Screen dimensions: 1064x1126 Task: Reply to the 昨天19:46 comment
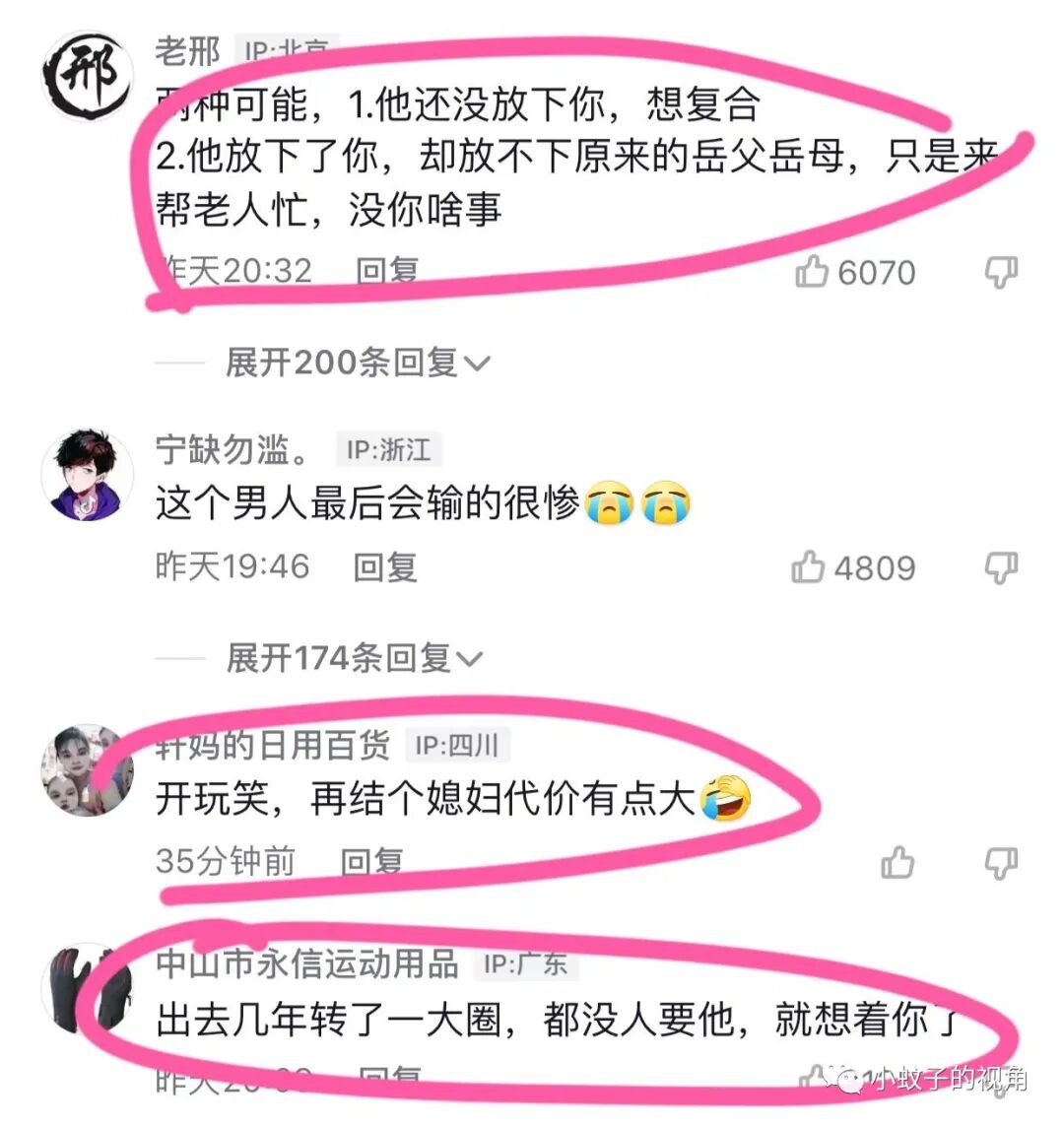click(385, 567)
